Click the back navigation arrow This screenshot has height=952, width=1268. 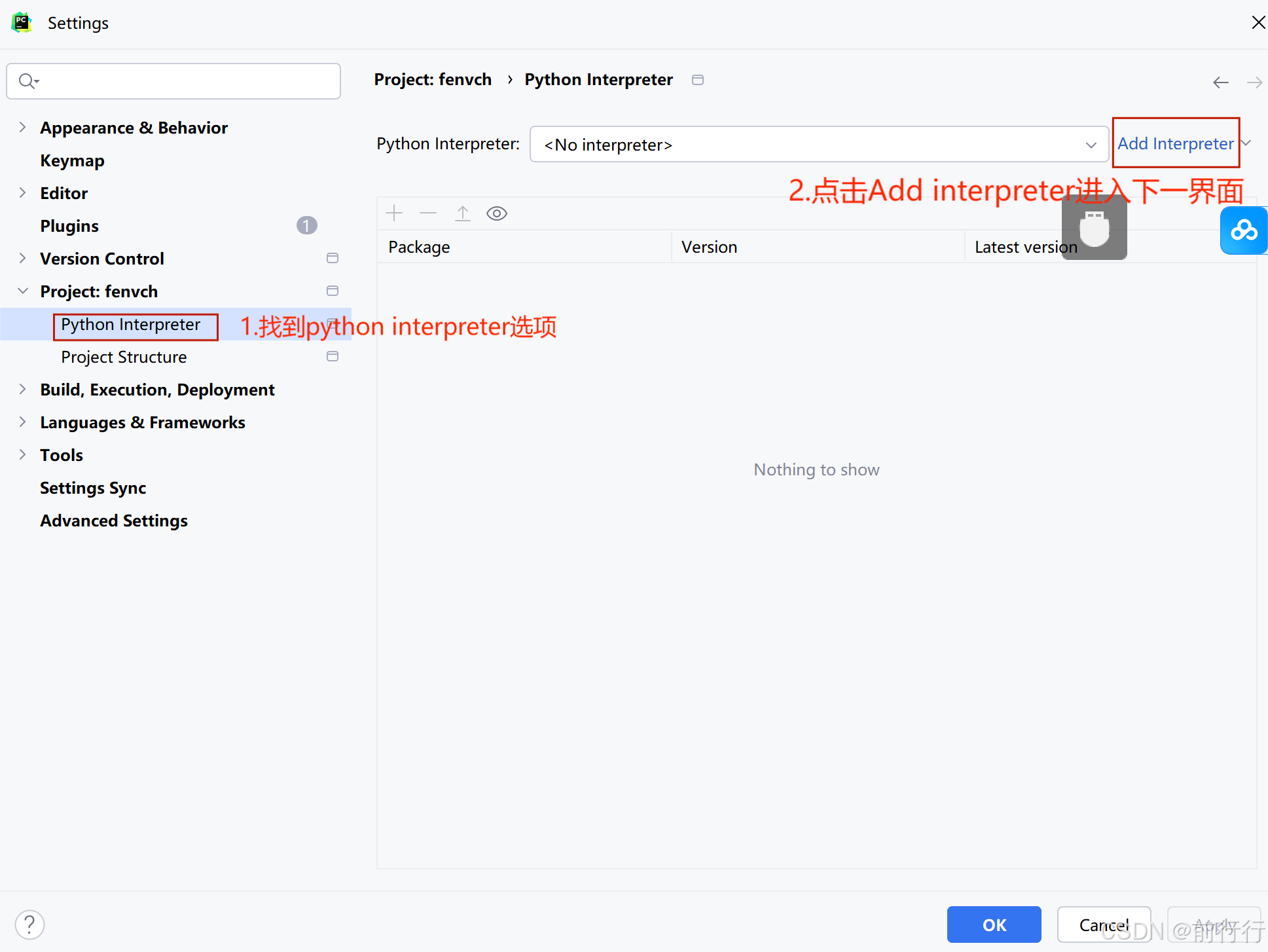point(1220,82)
